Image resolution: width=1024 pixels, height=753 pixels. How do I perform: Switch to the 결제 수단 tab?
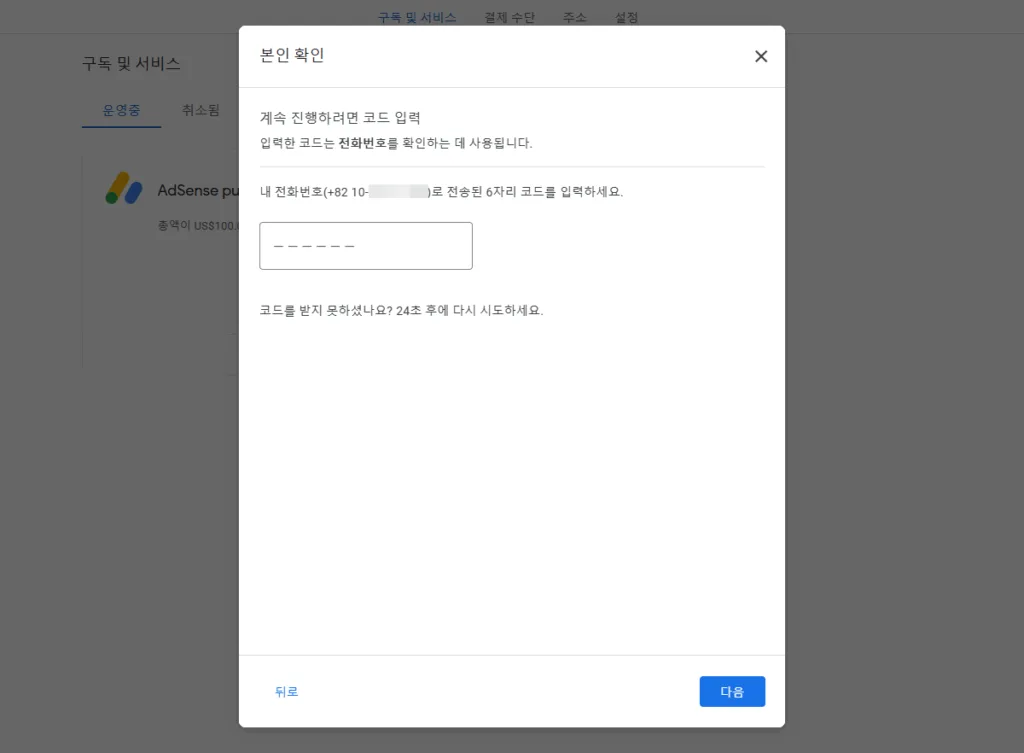click(509, 18)
